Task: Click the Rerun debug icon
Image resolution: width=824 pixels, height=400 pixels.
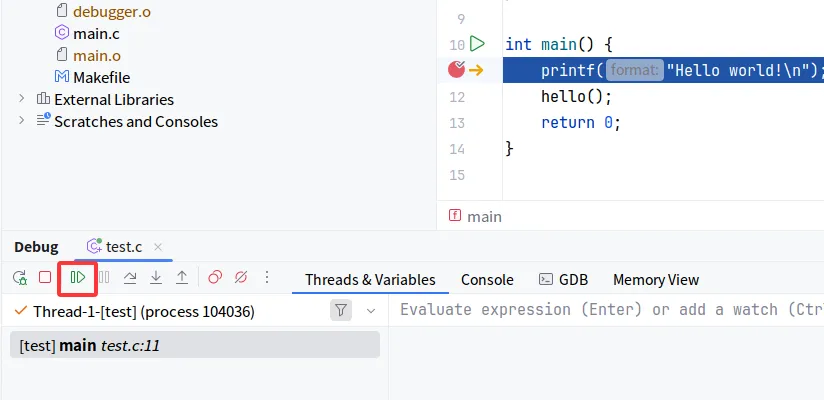Action: 20,278
